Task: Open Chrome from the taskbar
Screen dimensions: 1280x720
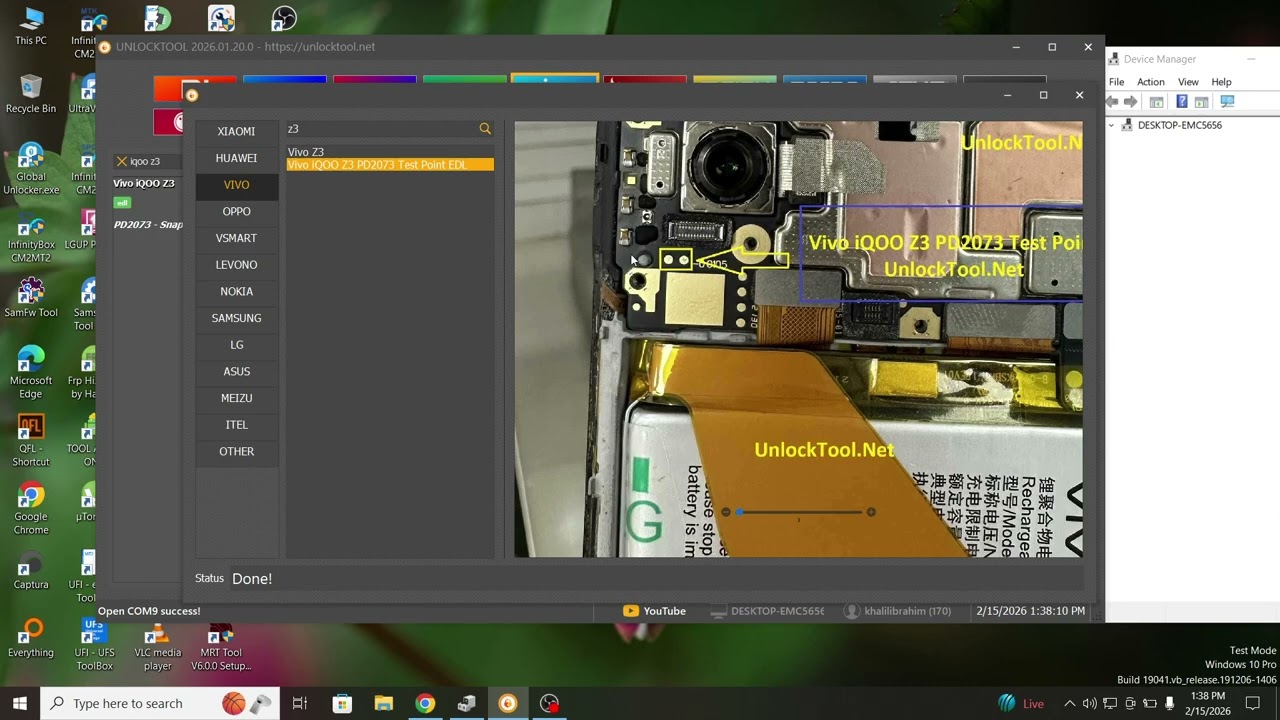Action: [425, 703]
